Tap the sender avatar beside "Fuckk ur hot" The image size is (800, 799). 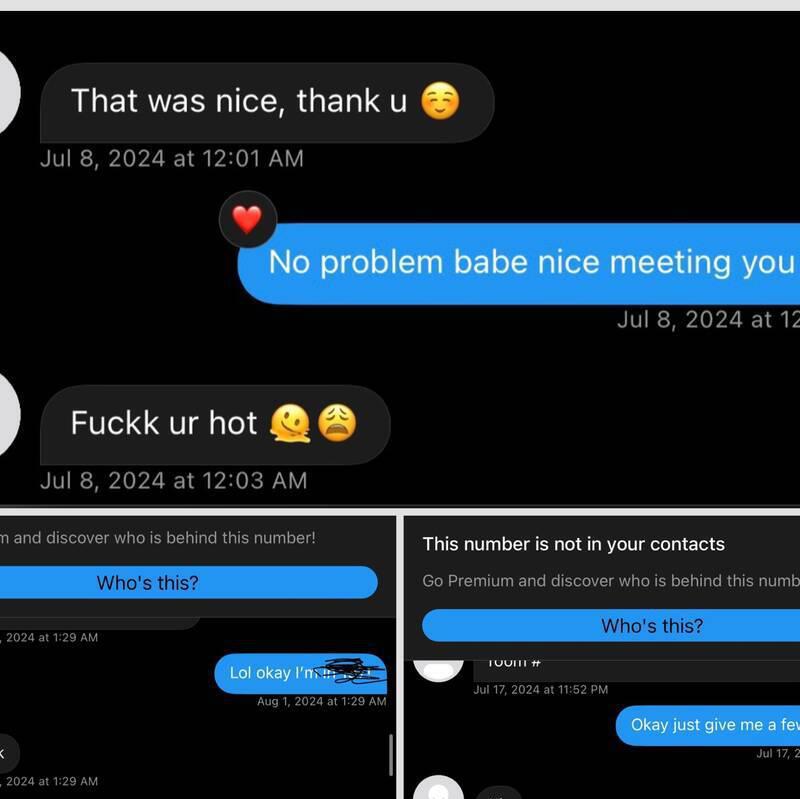pyautogui.click(x=9, y=414)
